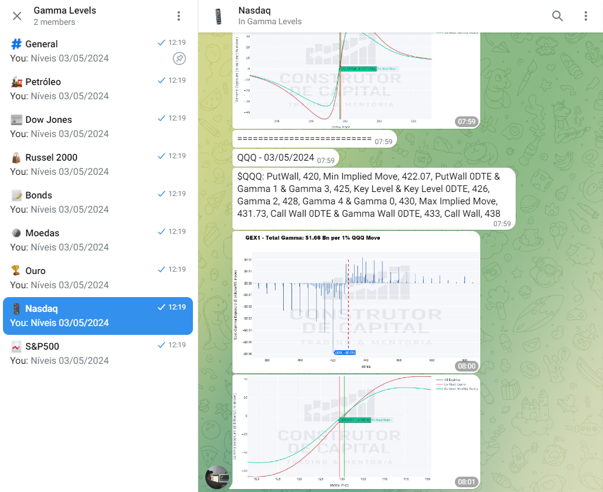Click the separator line message of equal signs

(x=315, y=139)
